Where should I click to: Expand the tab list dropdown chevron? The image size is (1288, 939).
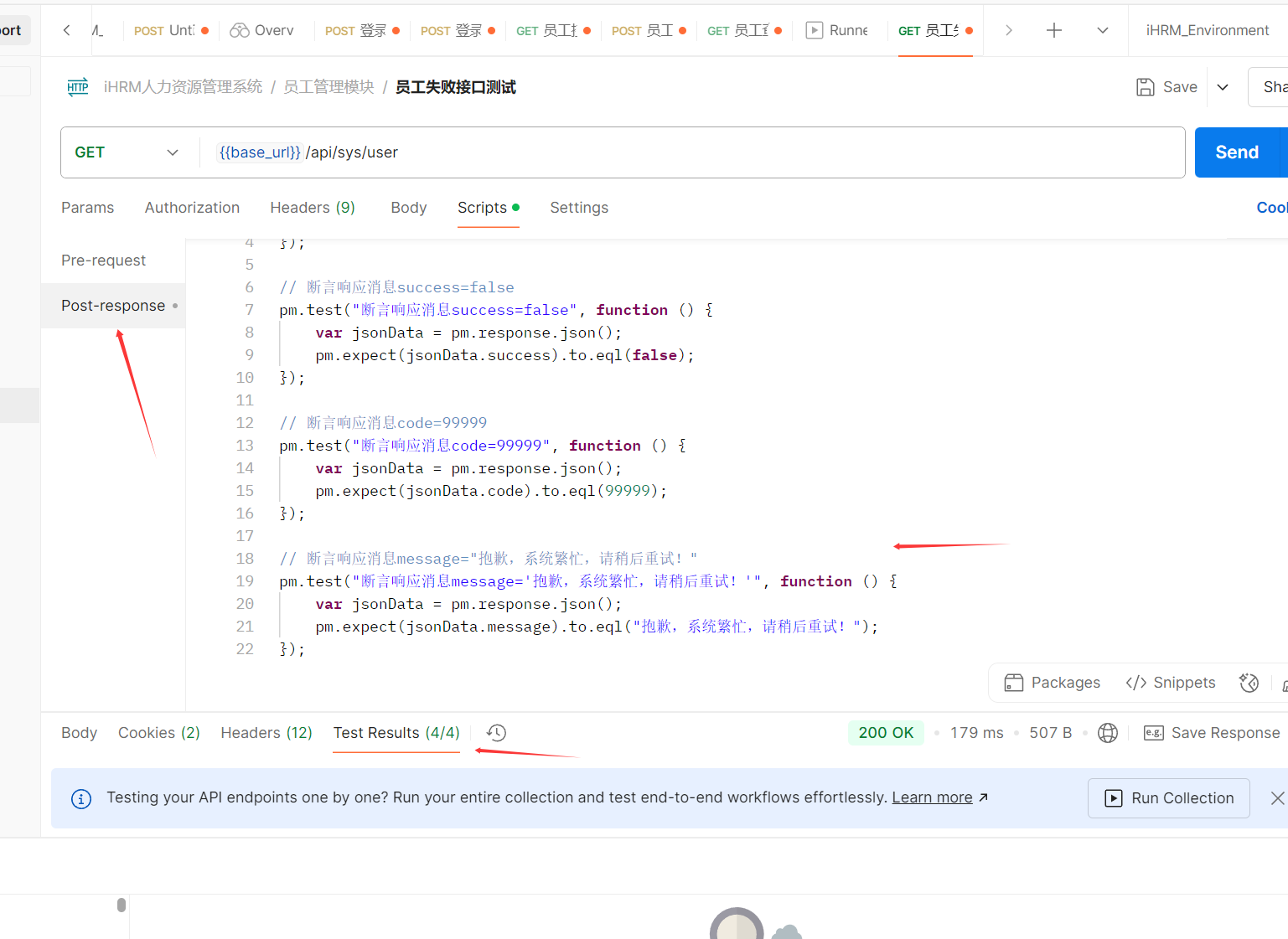coord(1103,30)
